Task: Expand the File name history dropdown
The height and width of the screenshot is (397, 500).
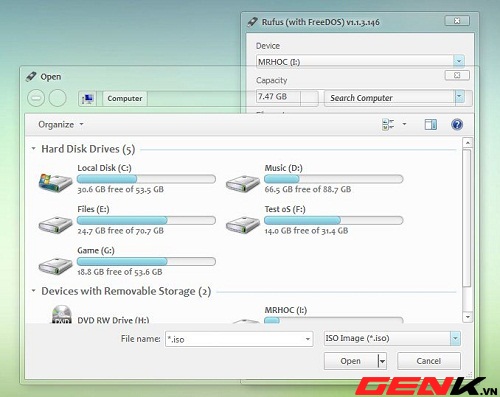Action: (308, 339)
